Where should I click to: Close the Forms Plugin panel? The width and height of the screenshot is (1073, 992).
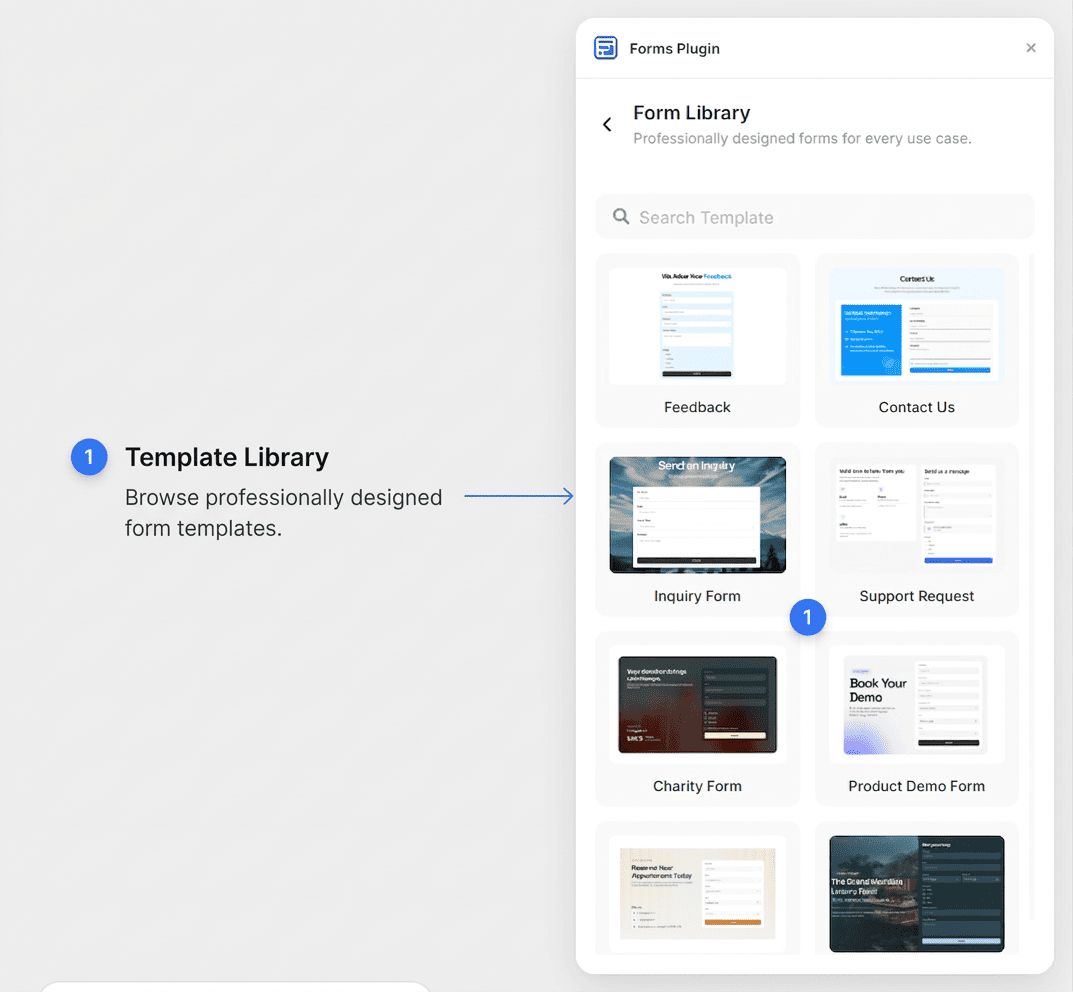coord(1031,47)
